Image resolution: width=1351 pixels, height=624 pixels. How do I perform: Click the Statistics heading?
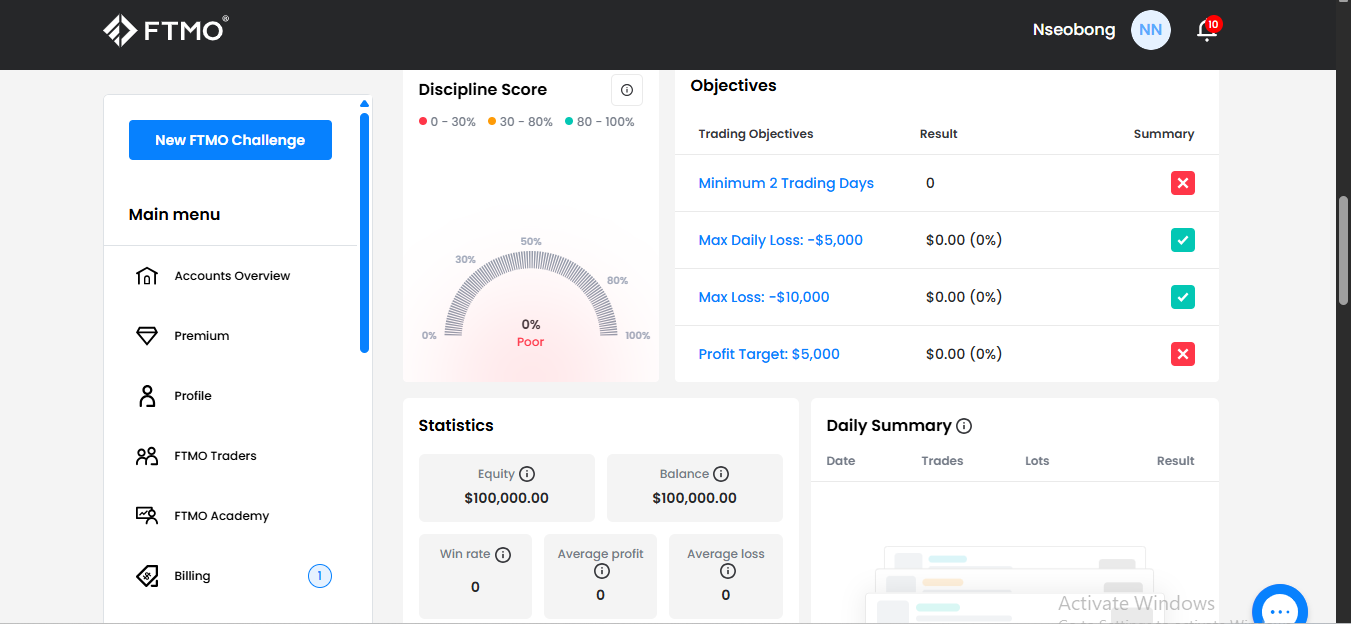[456, 426]
